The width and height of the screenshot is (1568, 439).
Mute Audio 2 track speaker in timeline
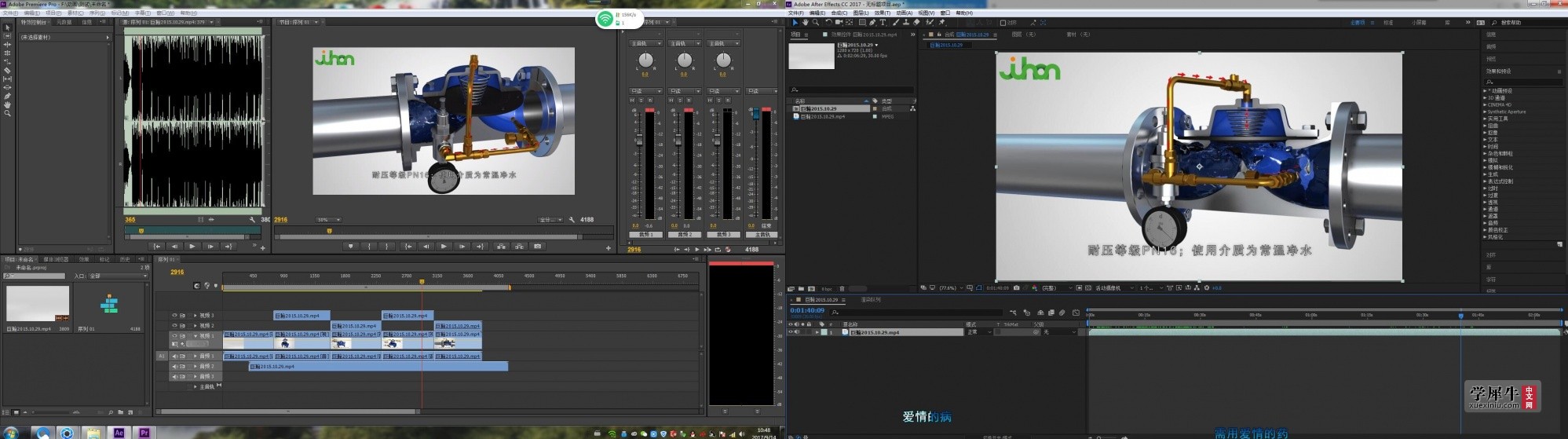click(x=174, y=366)
